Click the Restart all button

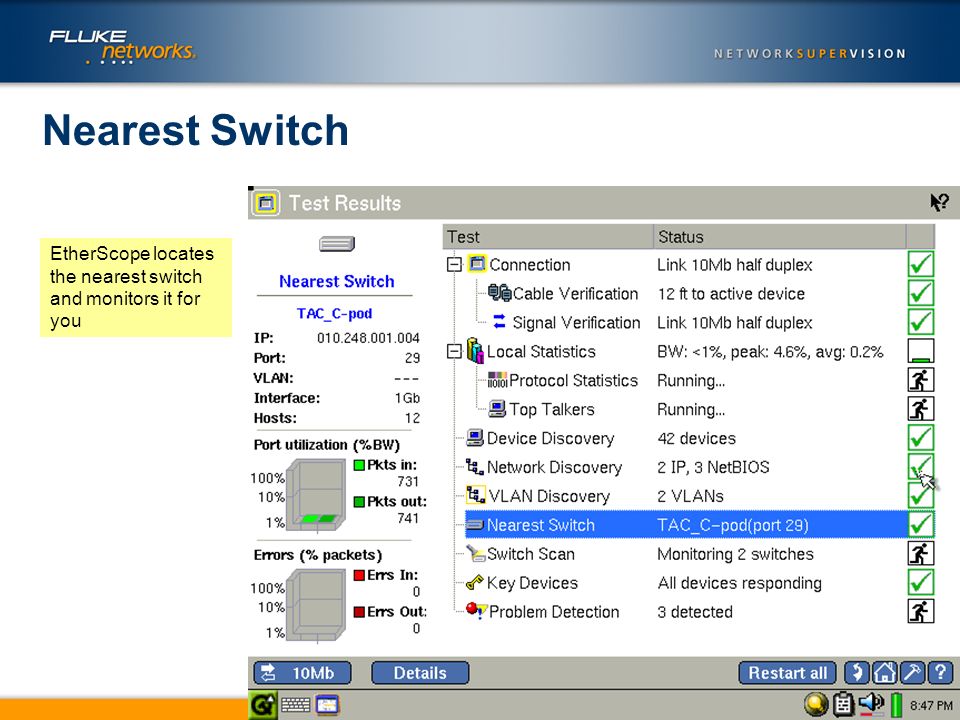[x=787, y=673]
